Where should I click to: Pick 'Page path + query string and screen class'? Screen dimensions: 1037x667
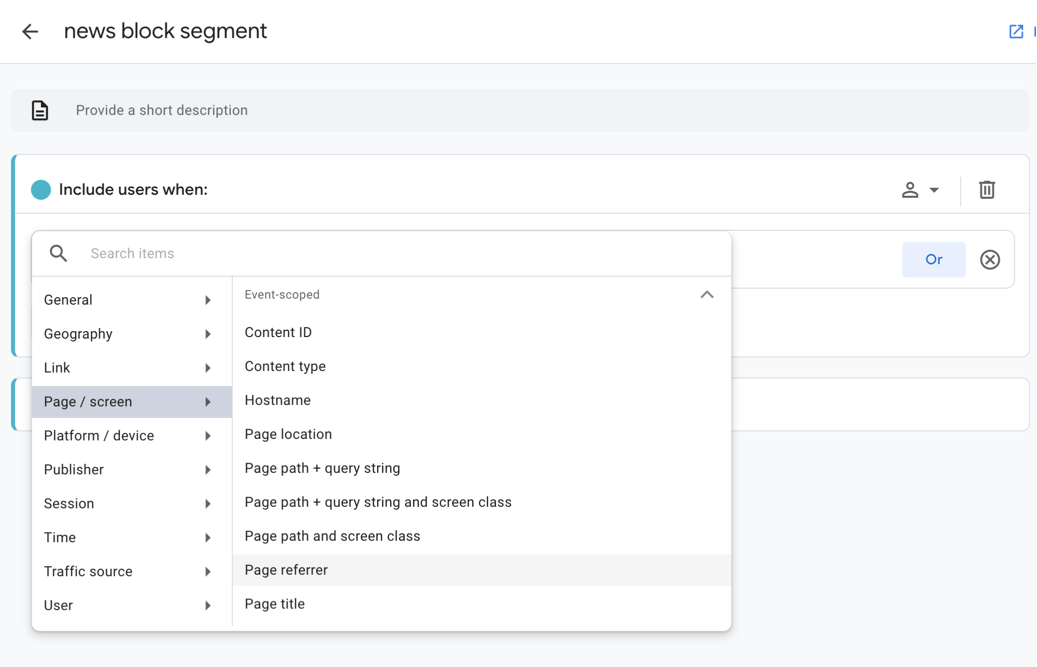pyautogui.click(x=481, y=502)
